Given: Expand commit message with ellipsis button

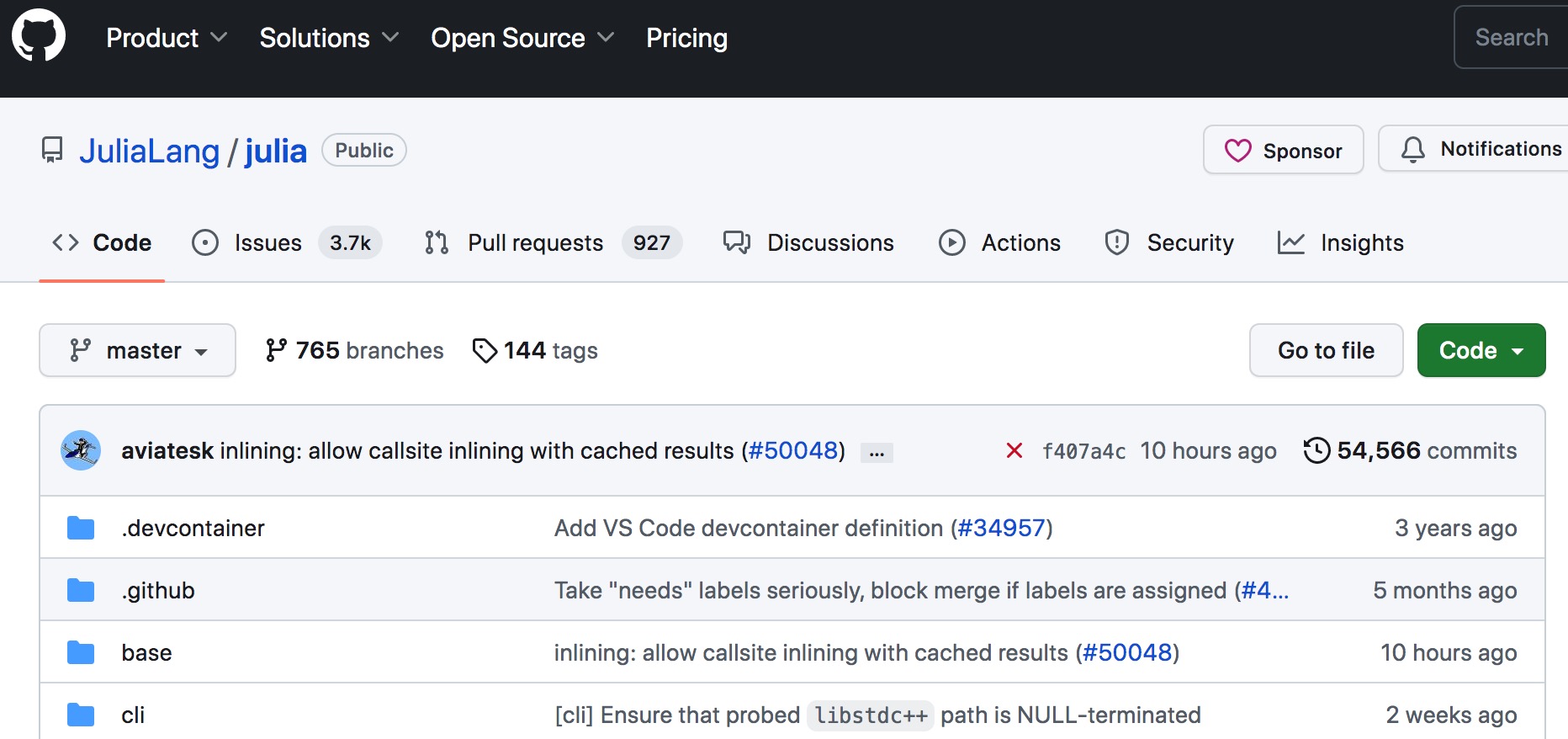Looking at the screenshot, I should (x=877, y=452).
